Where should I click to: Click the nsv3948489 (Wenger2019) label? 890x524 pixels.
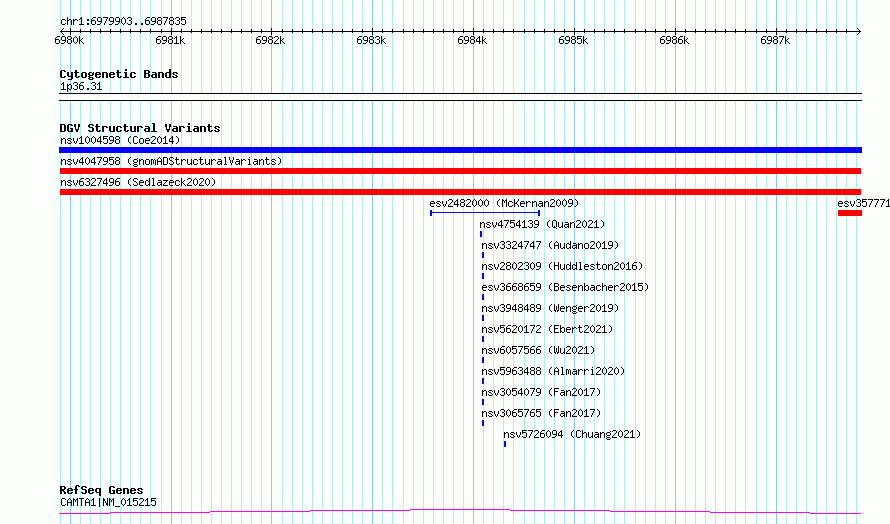pos(550,308)
